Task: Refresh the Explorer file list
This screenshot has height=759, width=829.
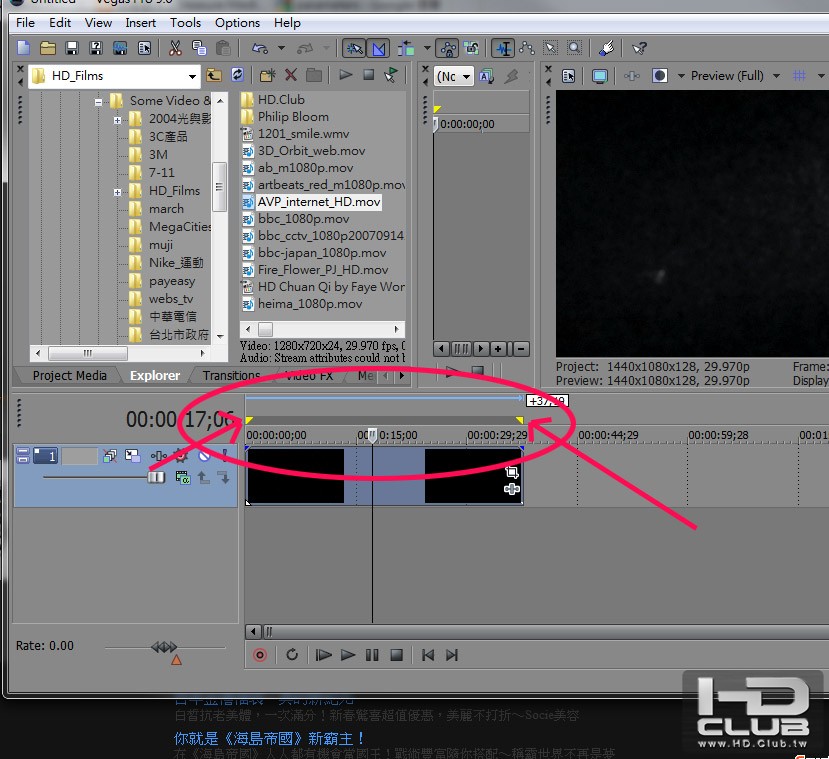Action: click(x=238, y=75)
